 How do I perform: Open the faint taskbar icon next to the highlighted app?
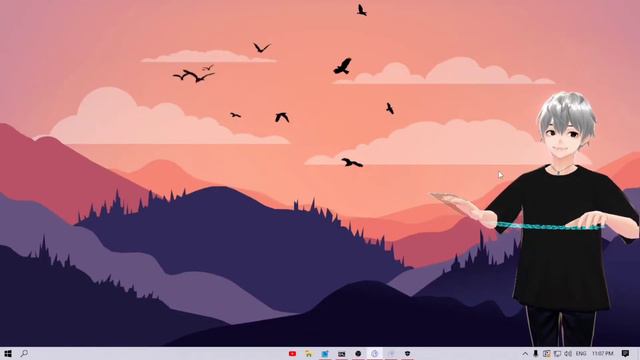pyautogui.click(x=391, y=353)
